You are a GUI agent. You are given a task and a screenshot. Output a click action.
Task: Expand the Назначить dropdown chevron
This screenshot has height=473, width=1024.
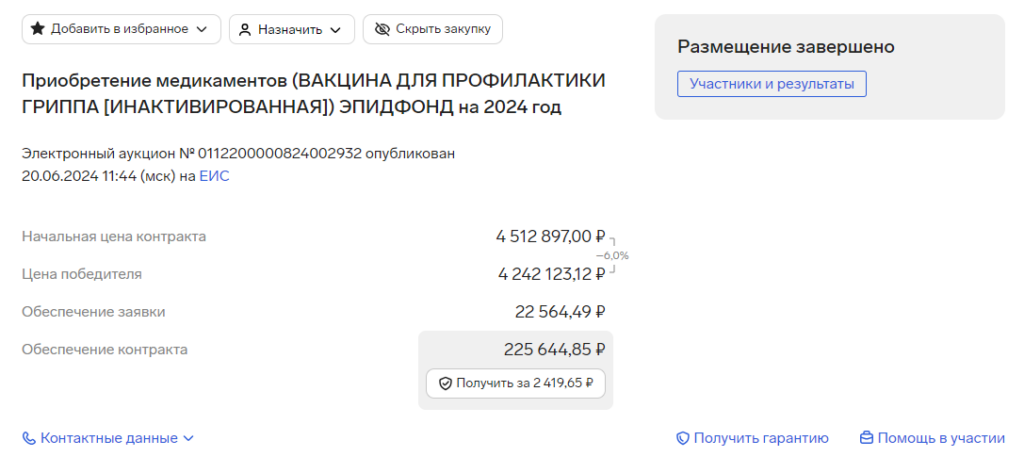point(335,29)
